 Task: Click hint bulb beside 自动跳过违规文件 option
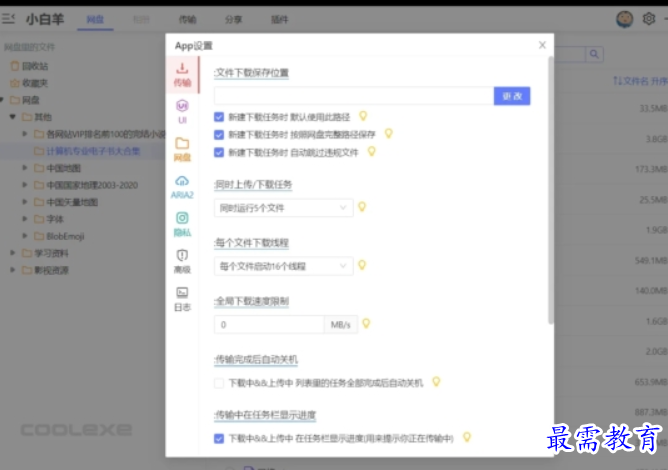point(371,152)
